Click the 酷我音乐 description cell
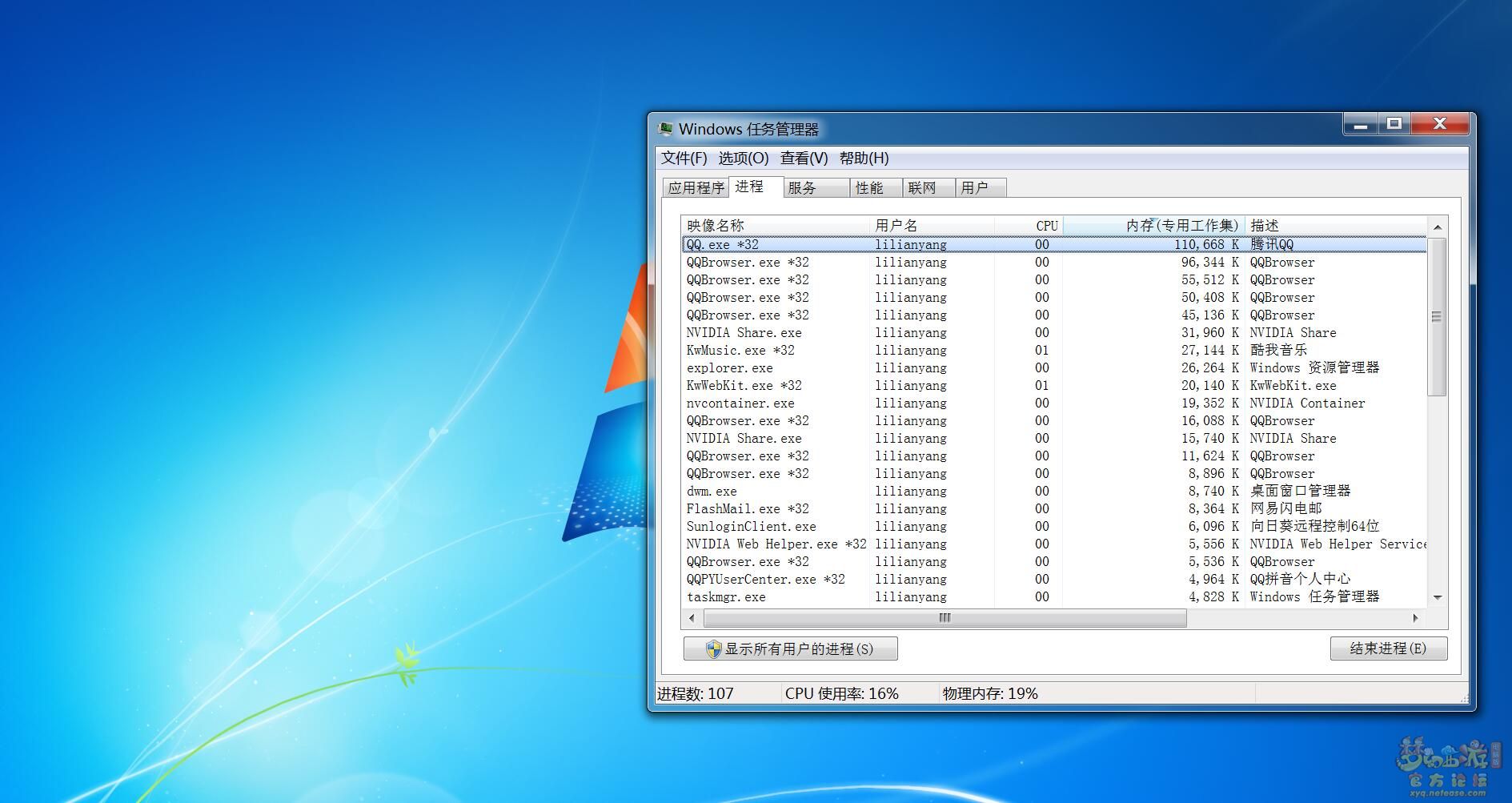 pos(1278,351)
